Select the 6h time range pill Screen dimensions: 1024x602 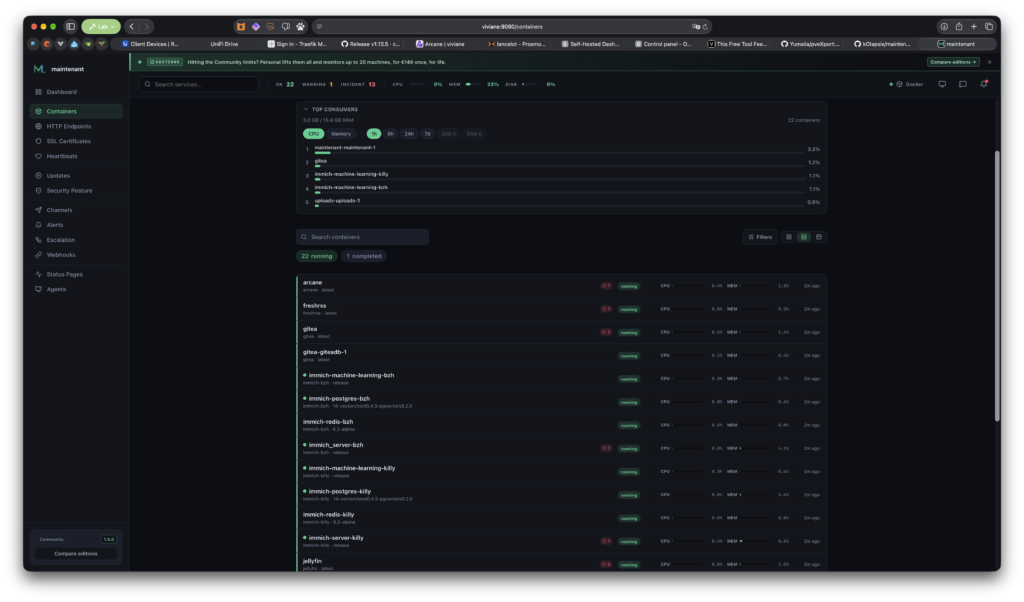coord(391,134)
